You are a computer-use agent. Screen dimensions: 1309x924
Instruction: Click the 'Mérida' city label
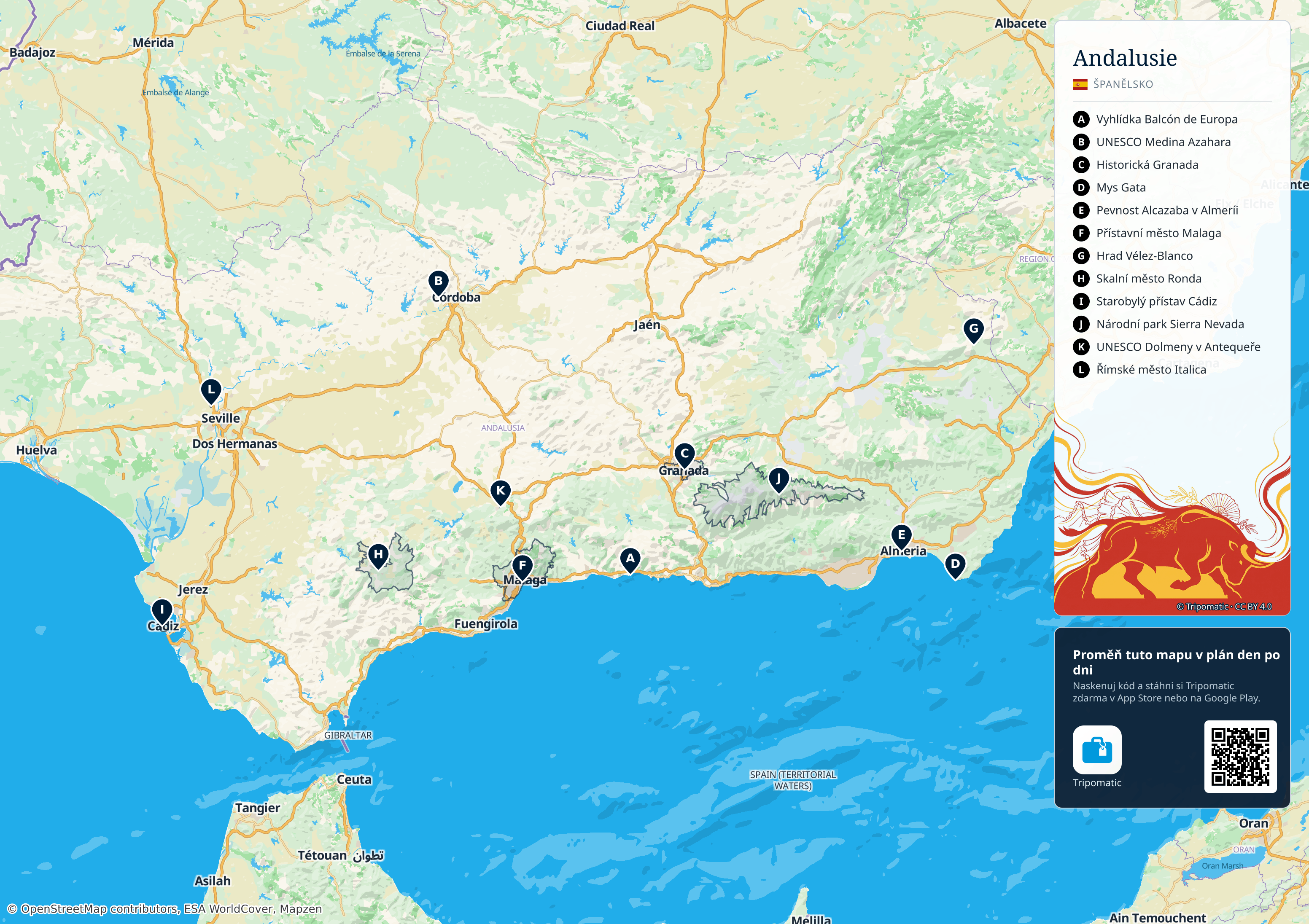[x=153, y=43]
